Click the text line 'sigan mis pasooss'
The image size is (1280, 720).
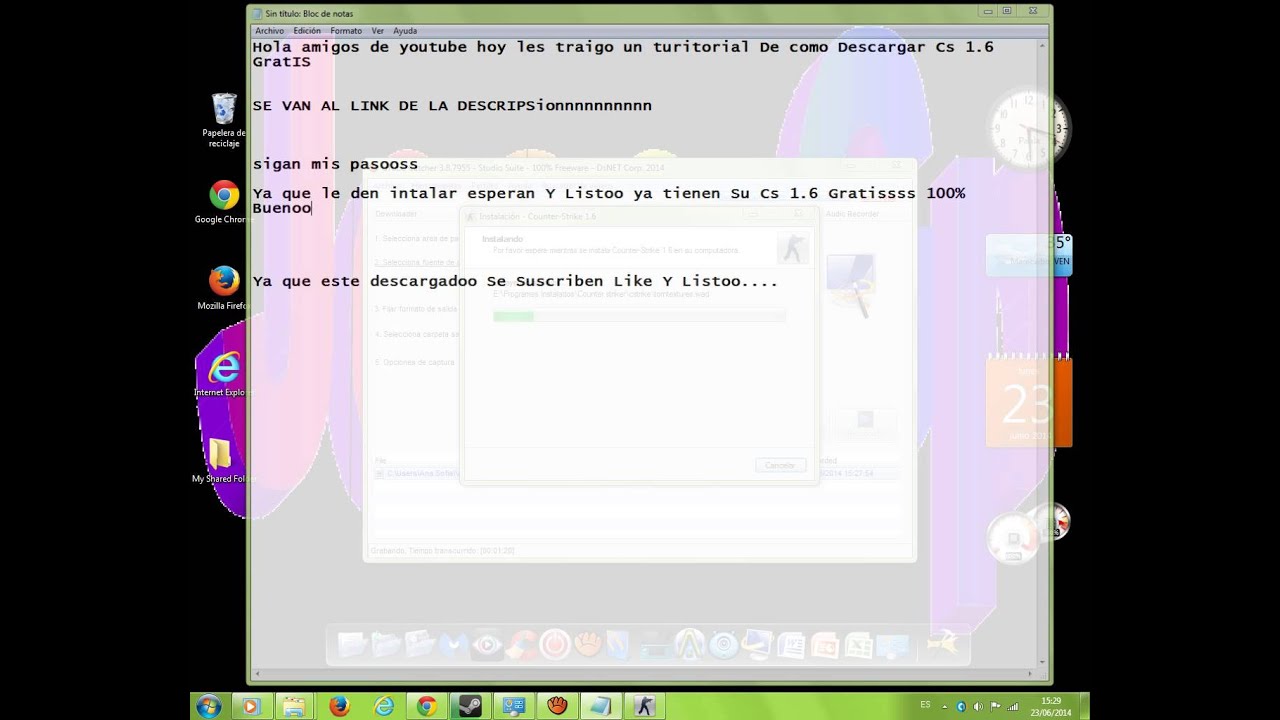tap(335, 164)
